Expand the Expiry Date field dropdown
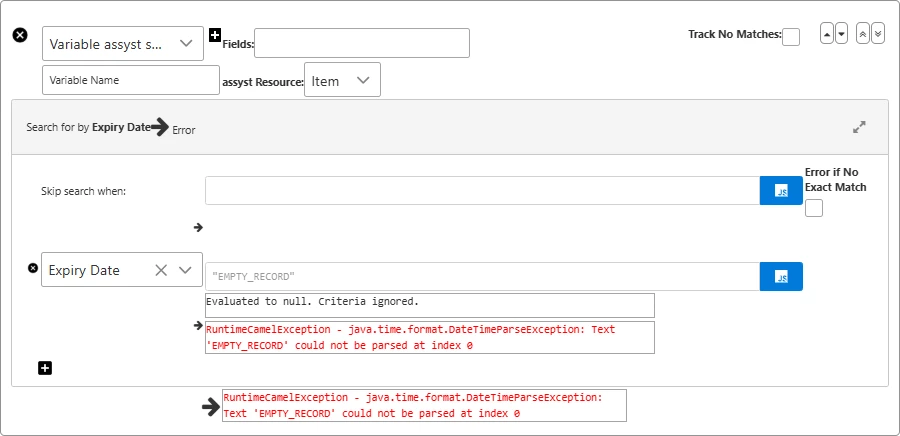The width and height of the screenshot is (900, 436). click(x=185, y=270)
